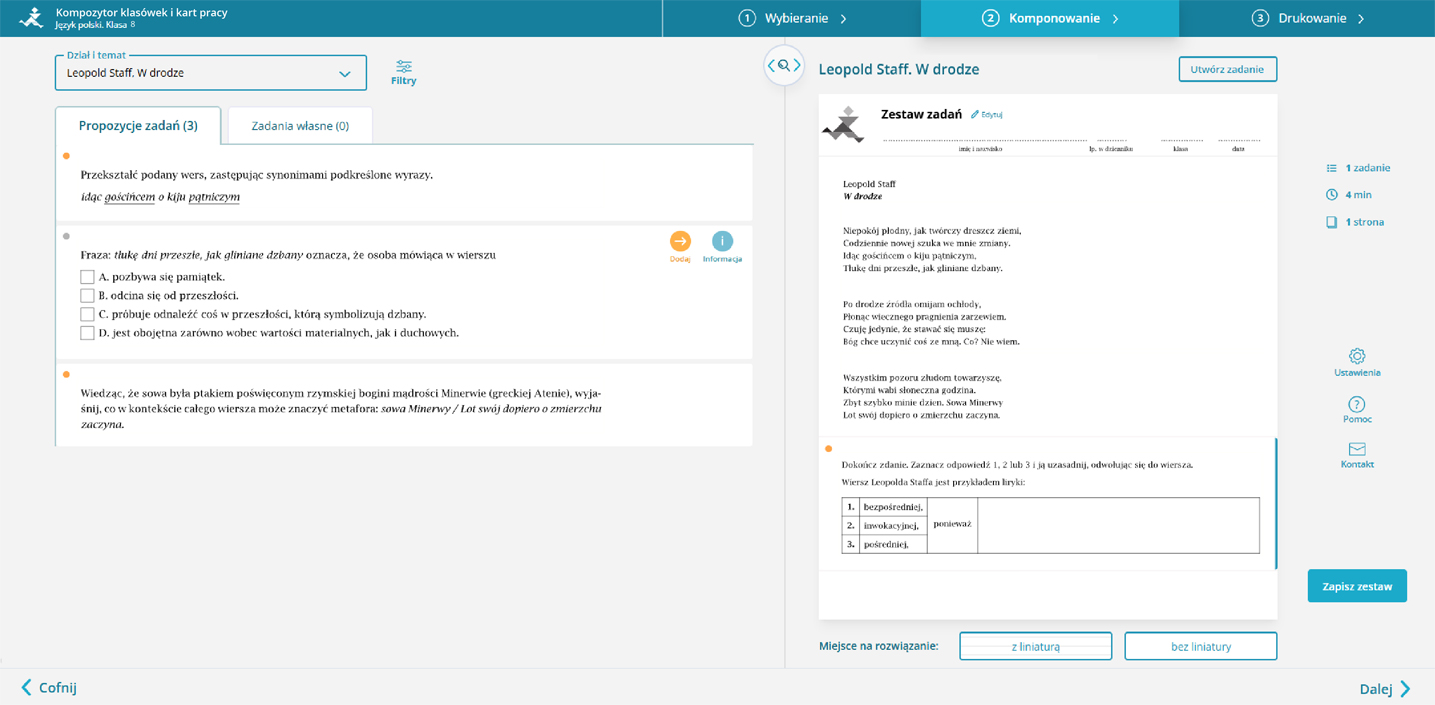Click table row '1. bezpośredniej'

tap(884, 507)
